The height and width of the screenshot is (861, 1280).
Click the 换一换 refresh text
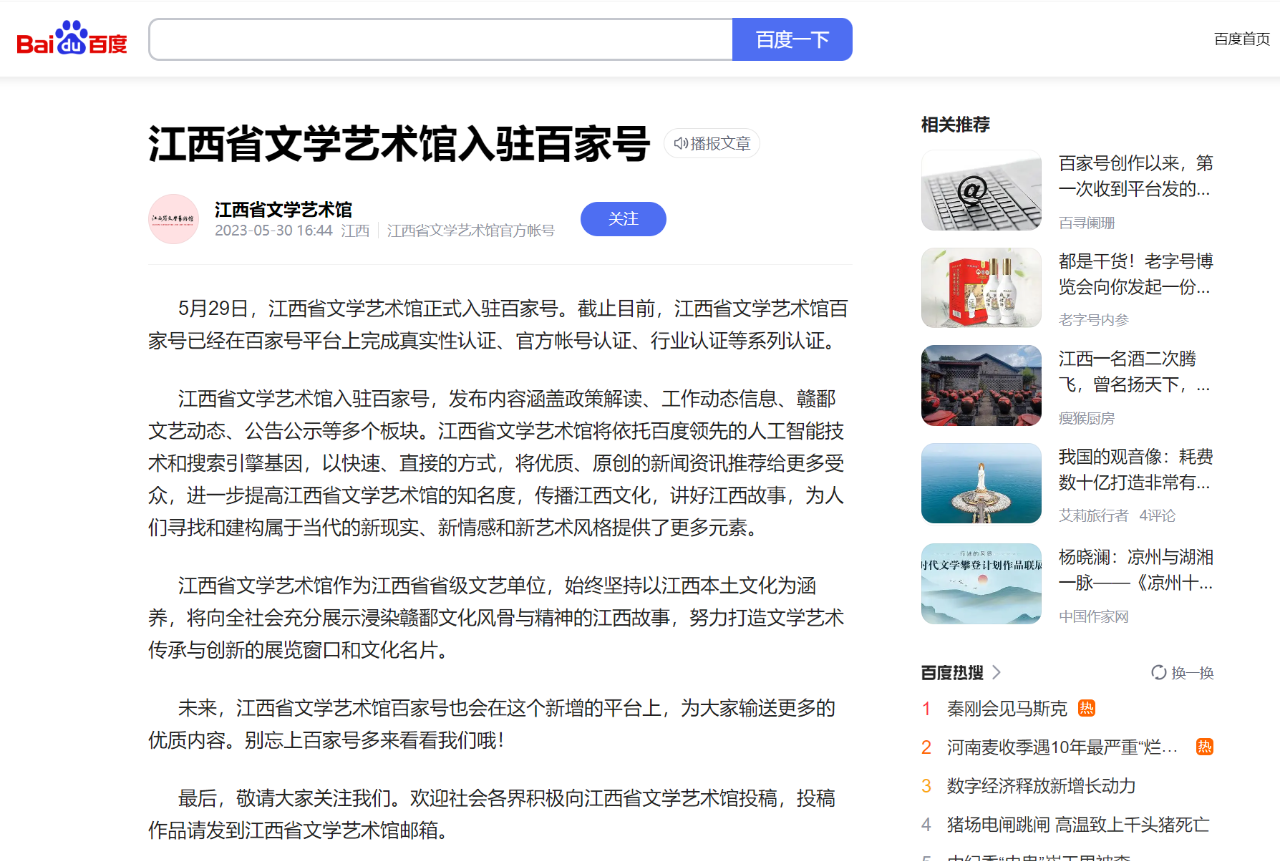[1193, 672]
